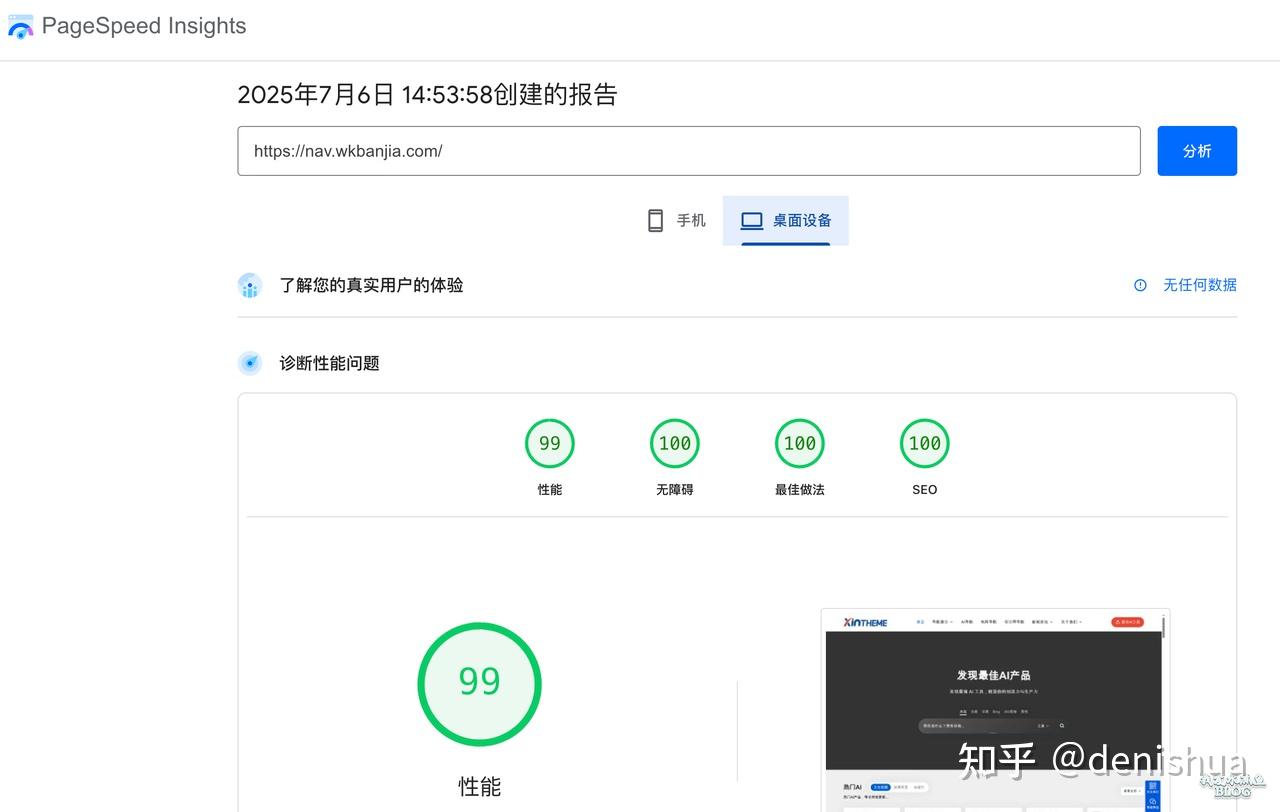Screen dimensions: 1280x812
Task: Click the 无障碍 label under its gauge
Action: 675,490
